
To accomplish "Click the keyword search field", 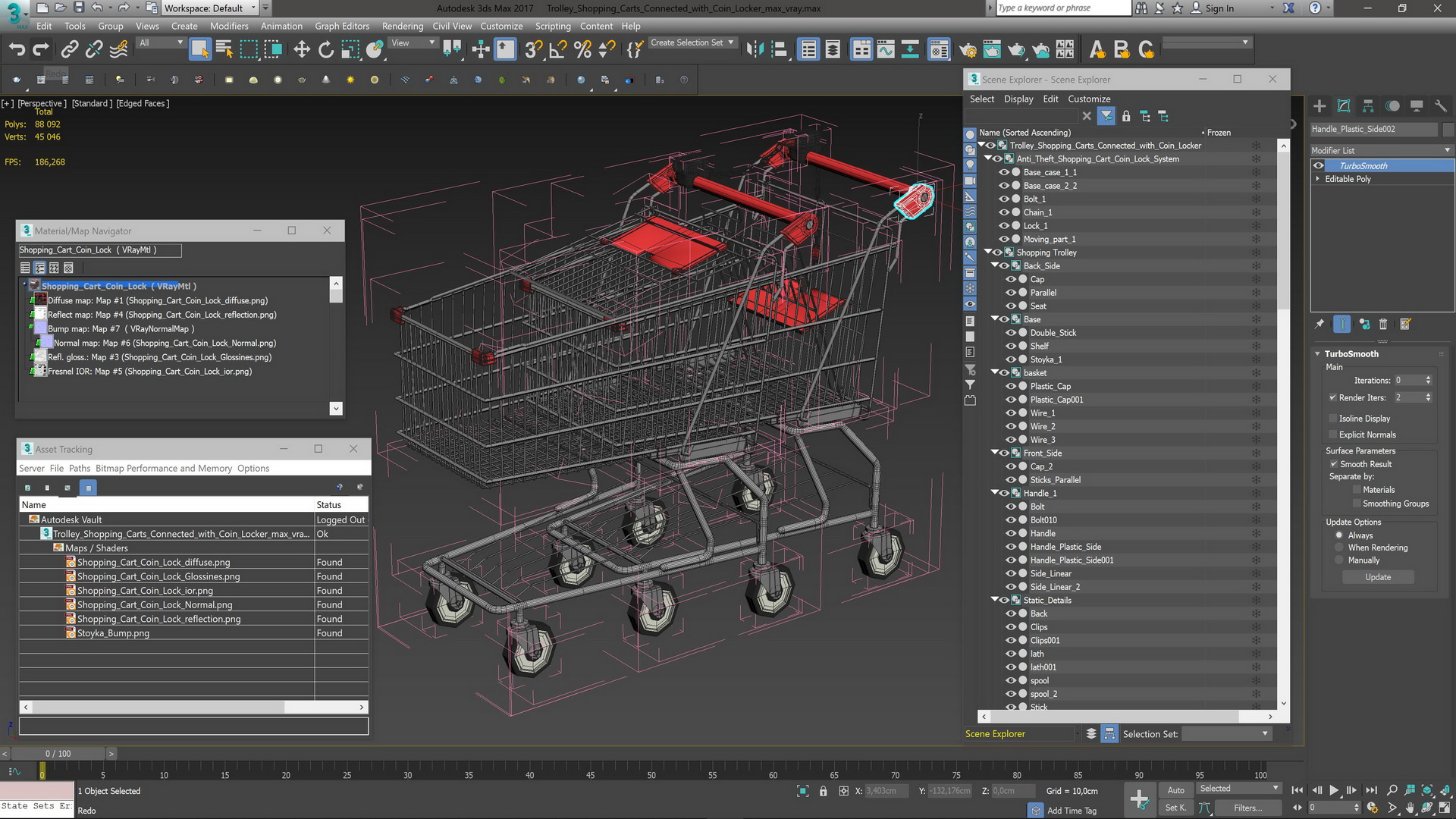I will (1062, 8).
